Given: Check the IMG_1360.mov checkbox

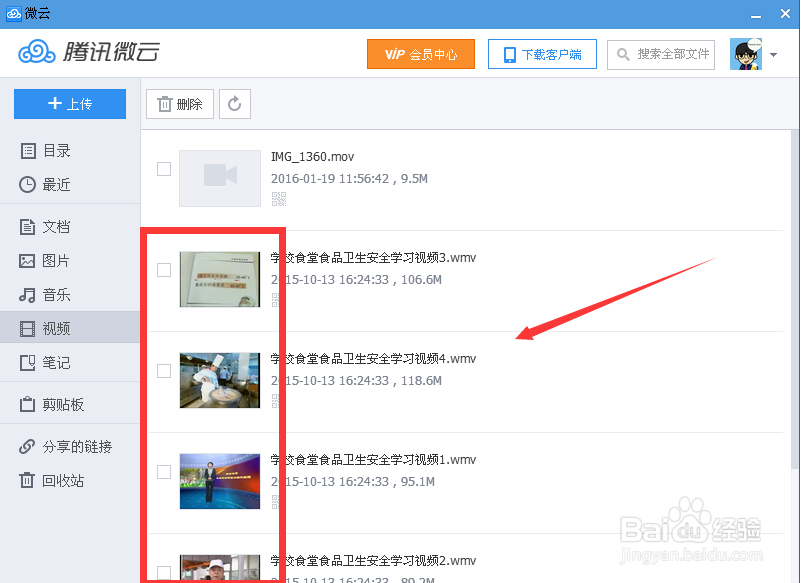Looking at the screenshot, I should pos(163,168).
